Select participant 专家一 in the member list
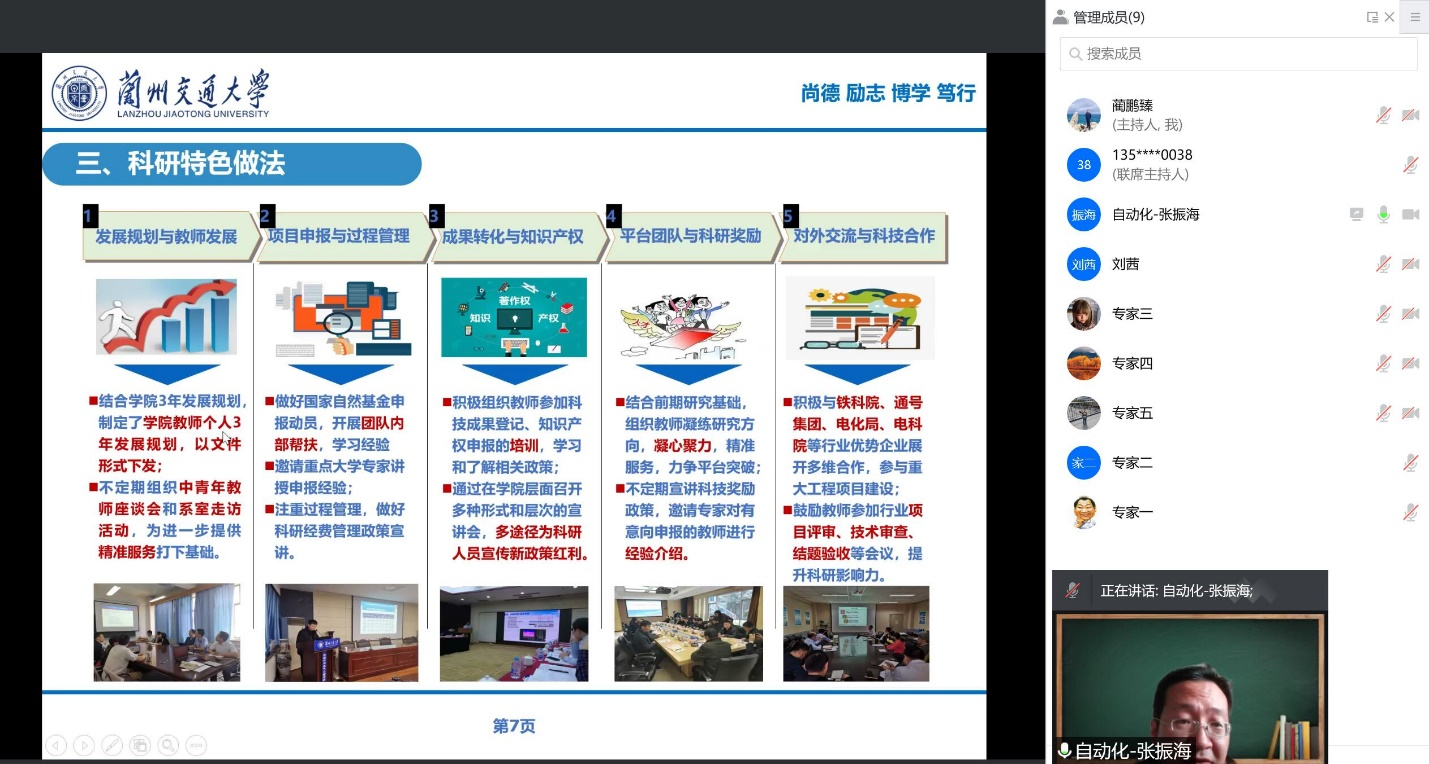 click(x=1132, y=512)
